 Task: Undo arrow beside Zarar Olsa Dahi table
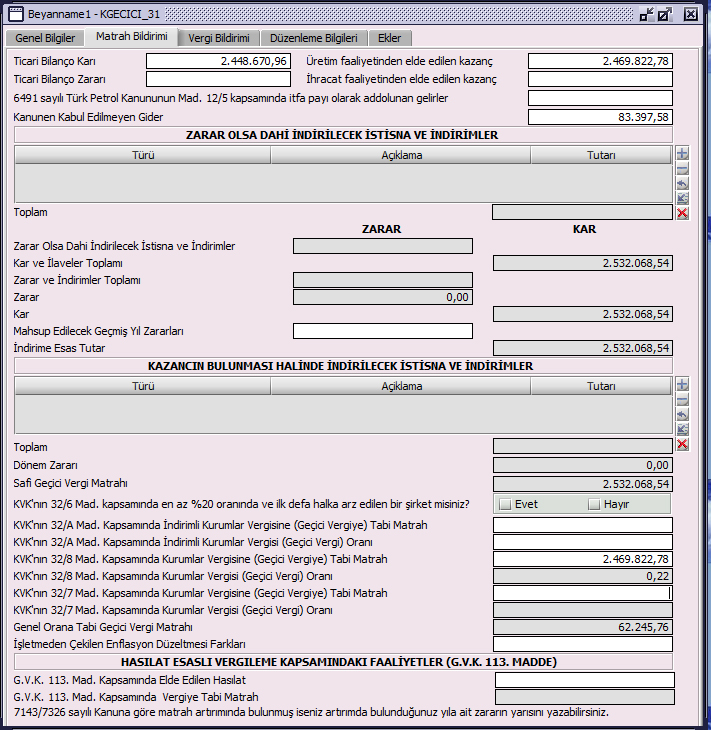(x=682, y=183)
